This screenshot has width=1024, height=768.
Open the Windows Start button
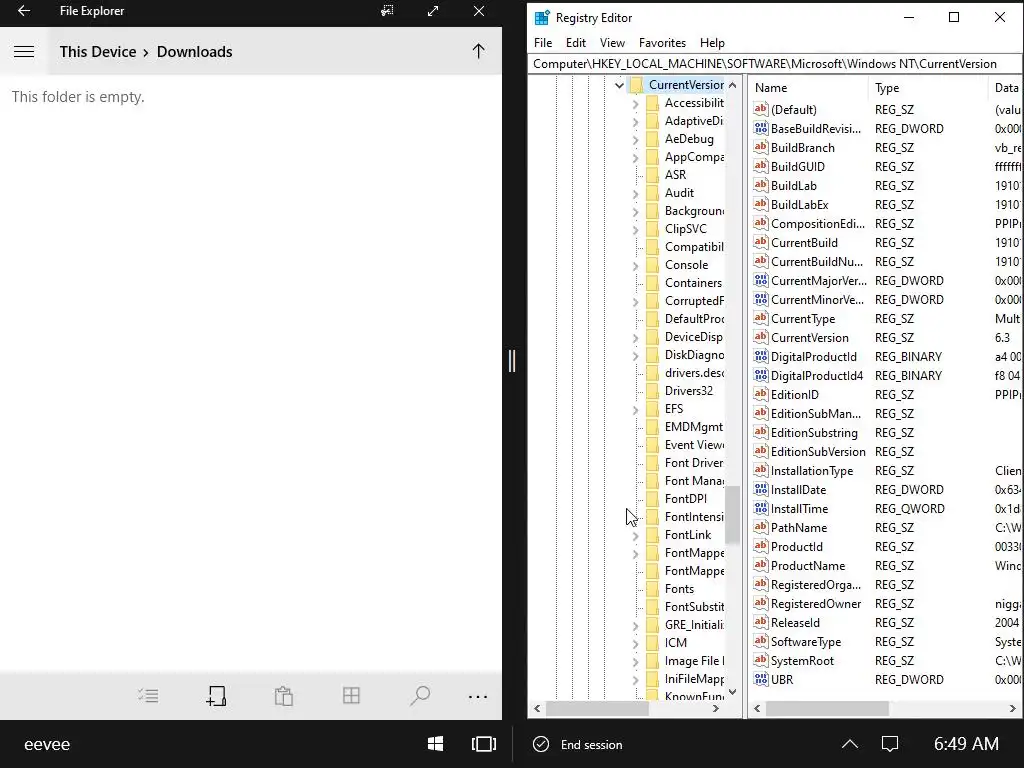click(x=436, y=744)
